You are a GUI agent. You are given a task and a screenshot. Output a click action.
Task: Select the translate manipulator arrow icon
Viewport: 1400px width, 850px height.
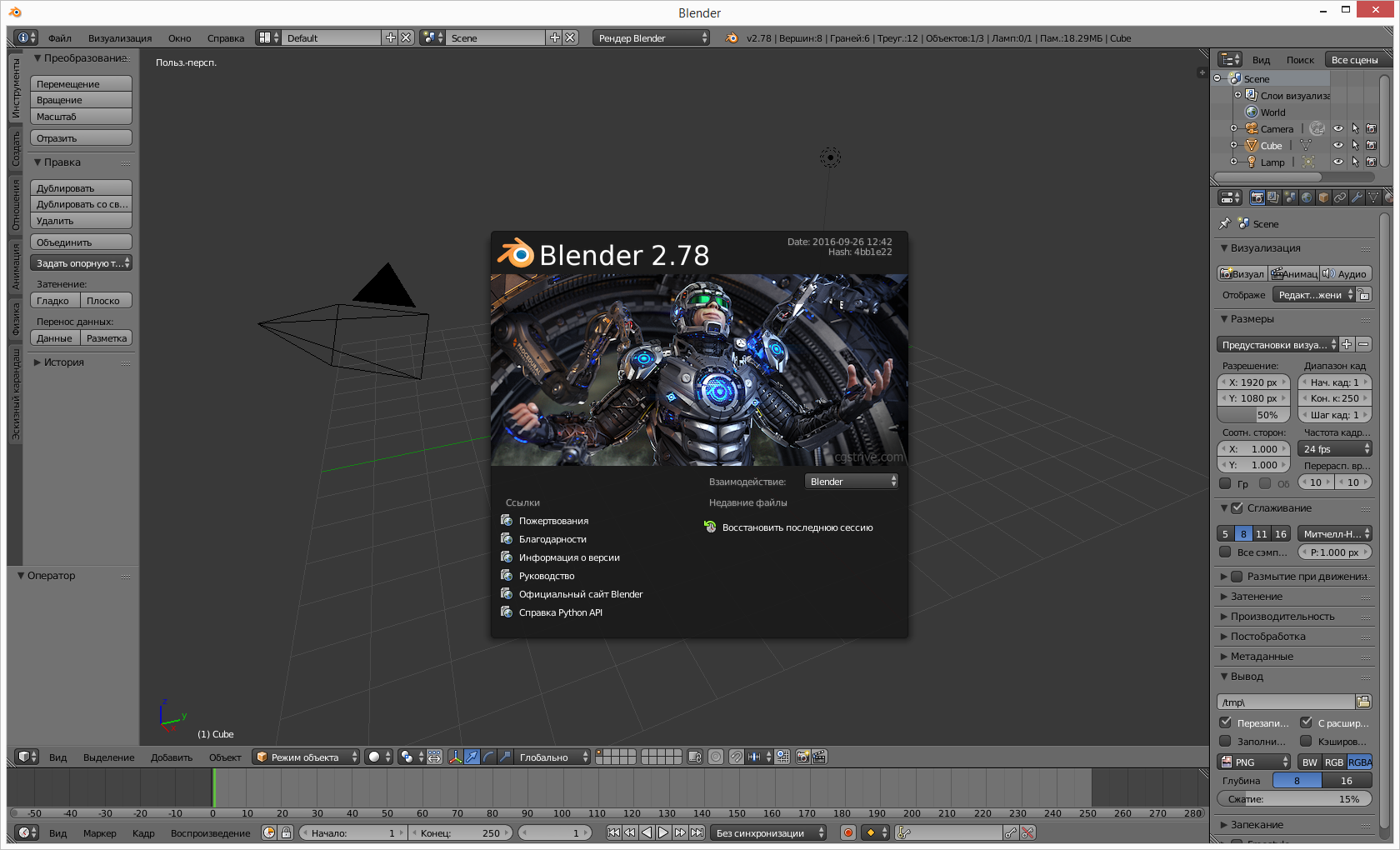[x=472, y=757]
